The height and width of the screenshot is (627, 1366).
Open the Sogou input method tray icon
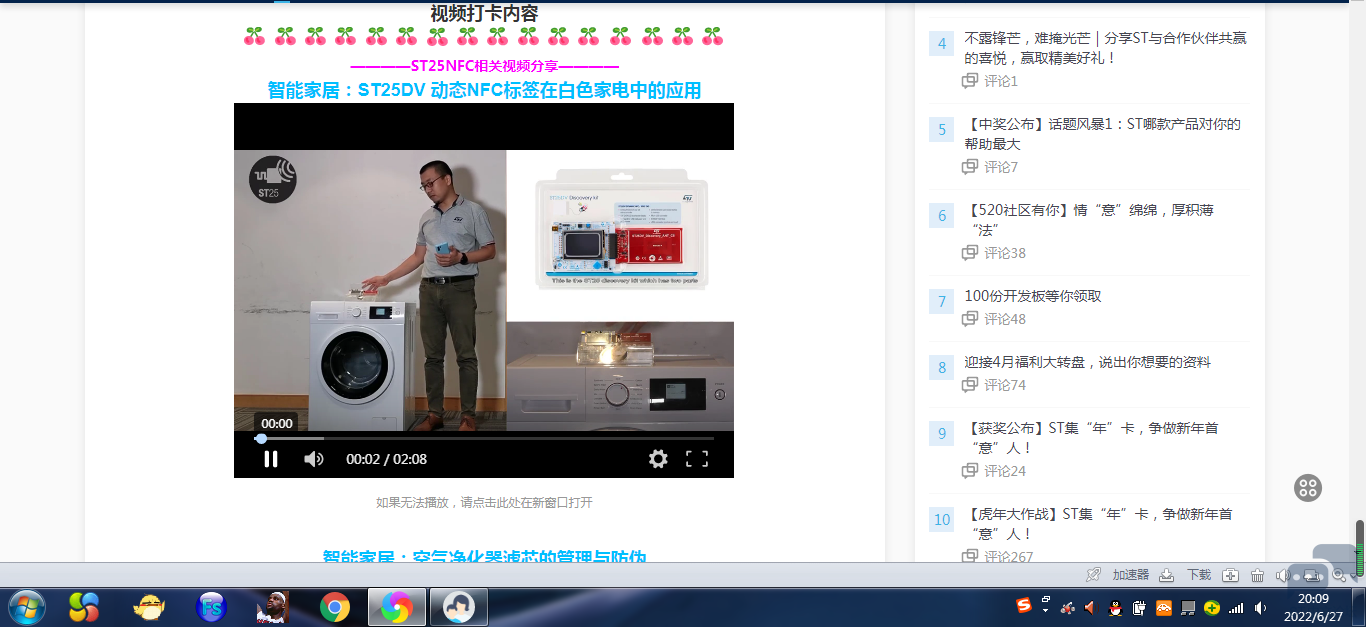tap(1024, 607)
